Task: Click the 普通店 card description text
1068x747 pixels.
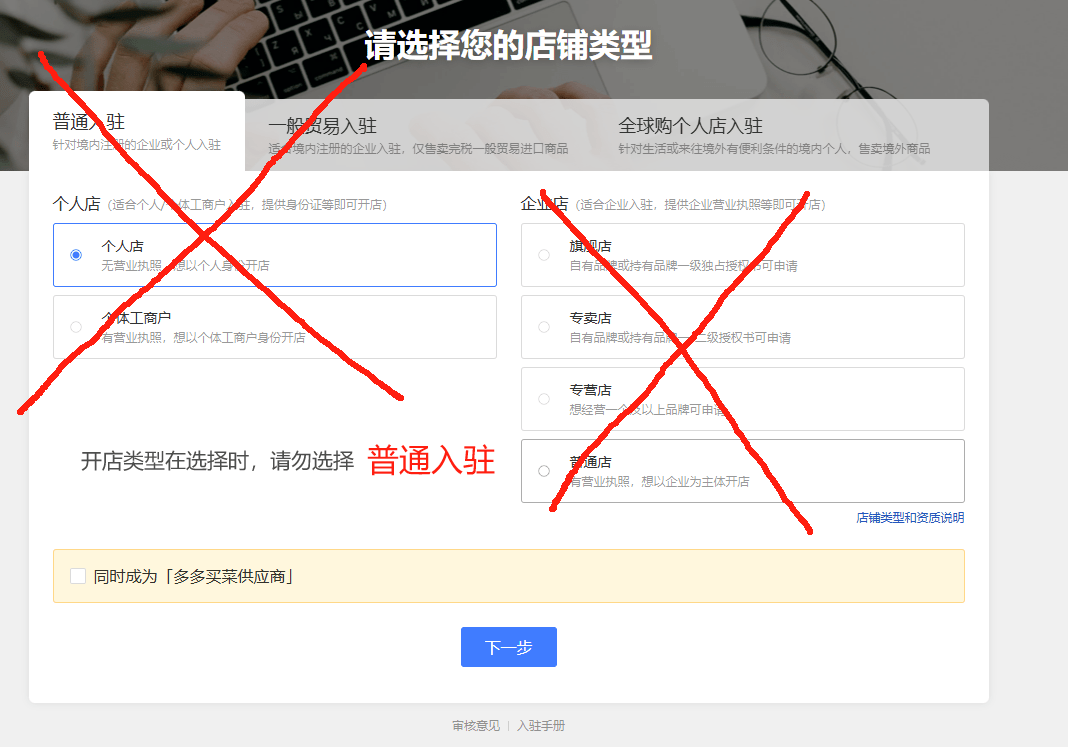Action: (x=659, y=482)
